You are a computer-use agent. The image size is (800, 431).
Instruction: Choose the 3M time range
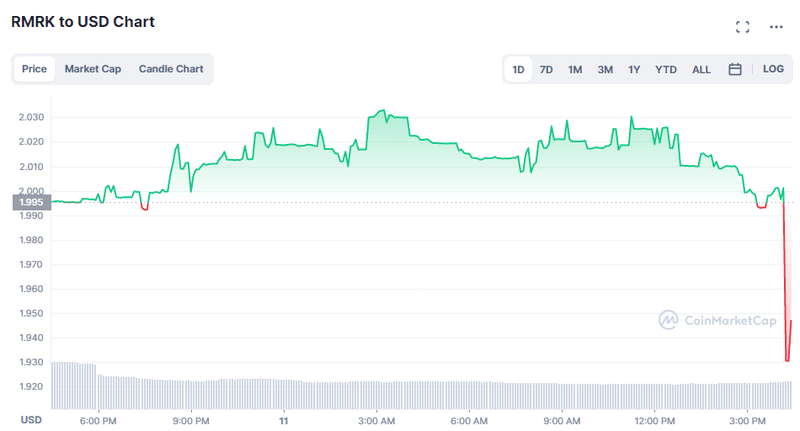(x=605, y=69)
